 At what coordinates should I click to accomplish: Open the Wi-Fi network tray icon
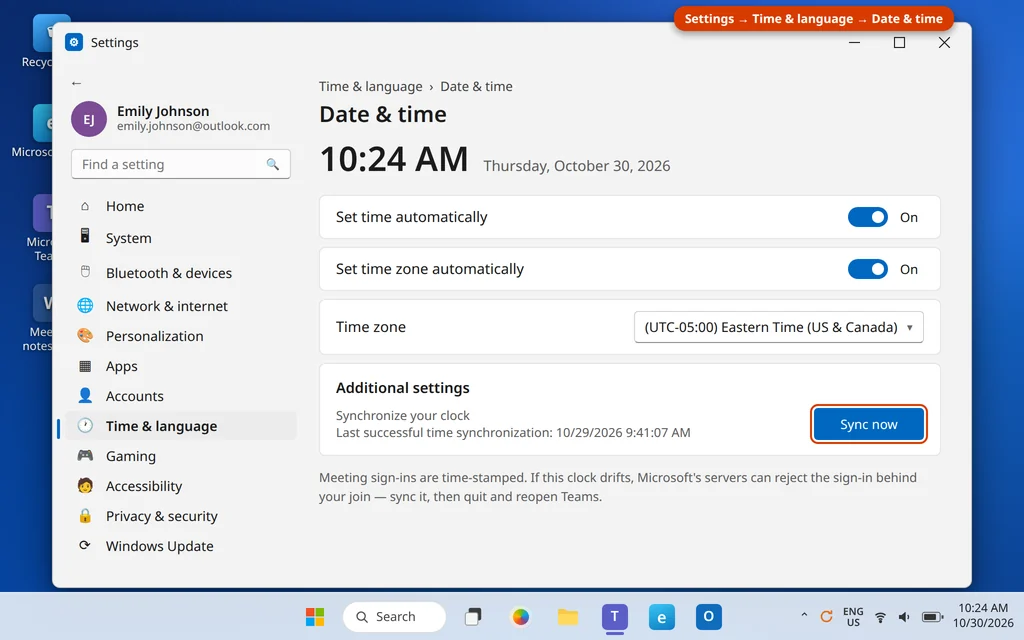click(x=880, y=616)
